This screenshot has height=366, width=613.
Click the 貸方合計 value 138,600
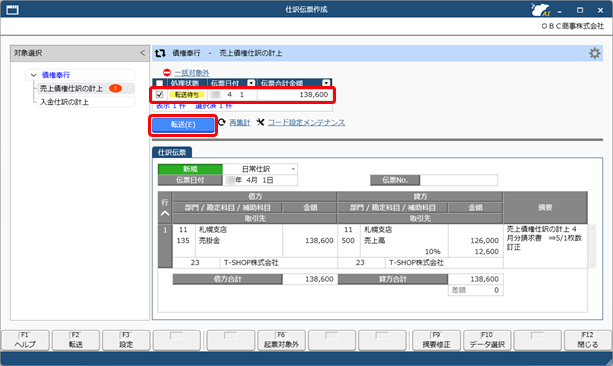[x=484, y=279]
